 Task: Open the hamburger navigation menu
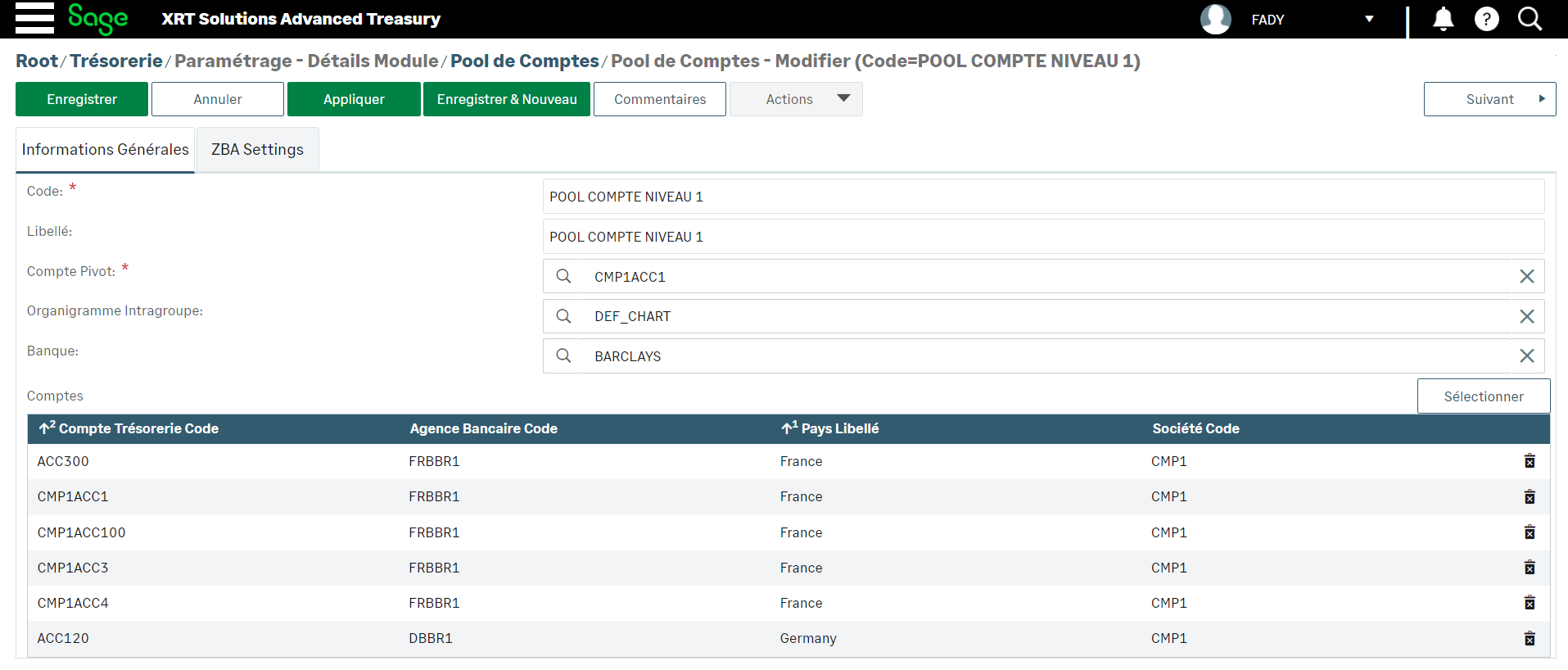(x=34, y=18)
